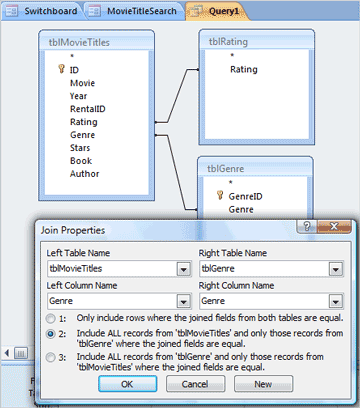Click the tblGenre table title bar
The image size is (360, 408).
click(255, 168)
